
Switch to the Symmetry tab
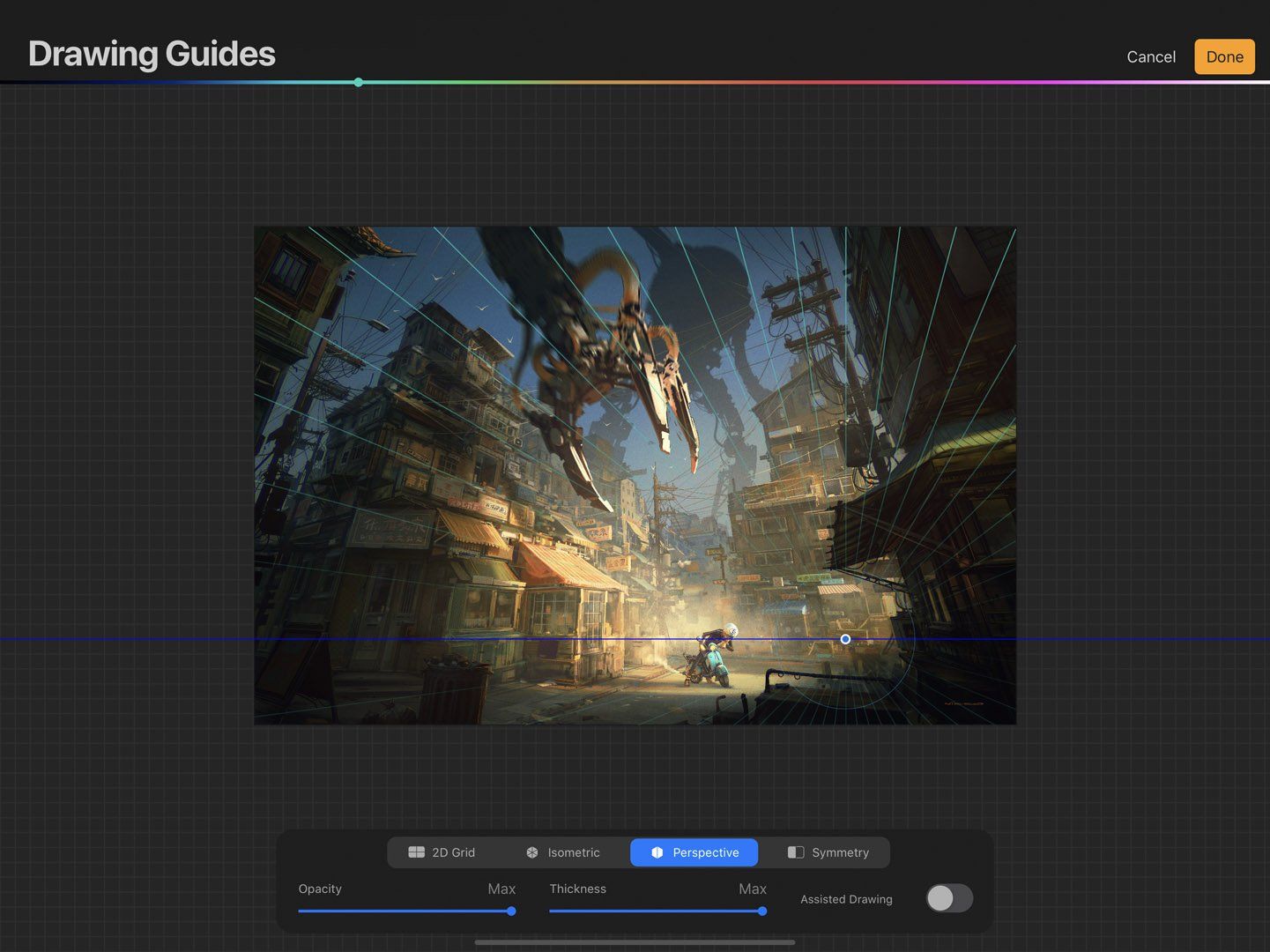(x=828, y=852)
